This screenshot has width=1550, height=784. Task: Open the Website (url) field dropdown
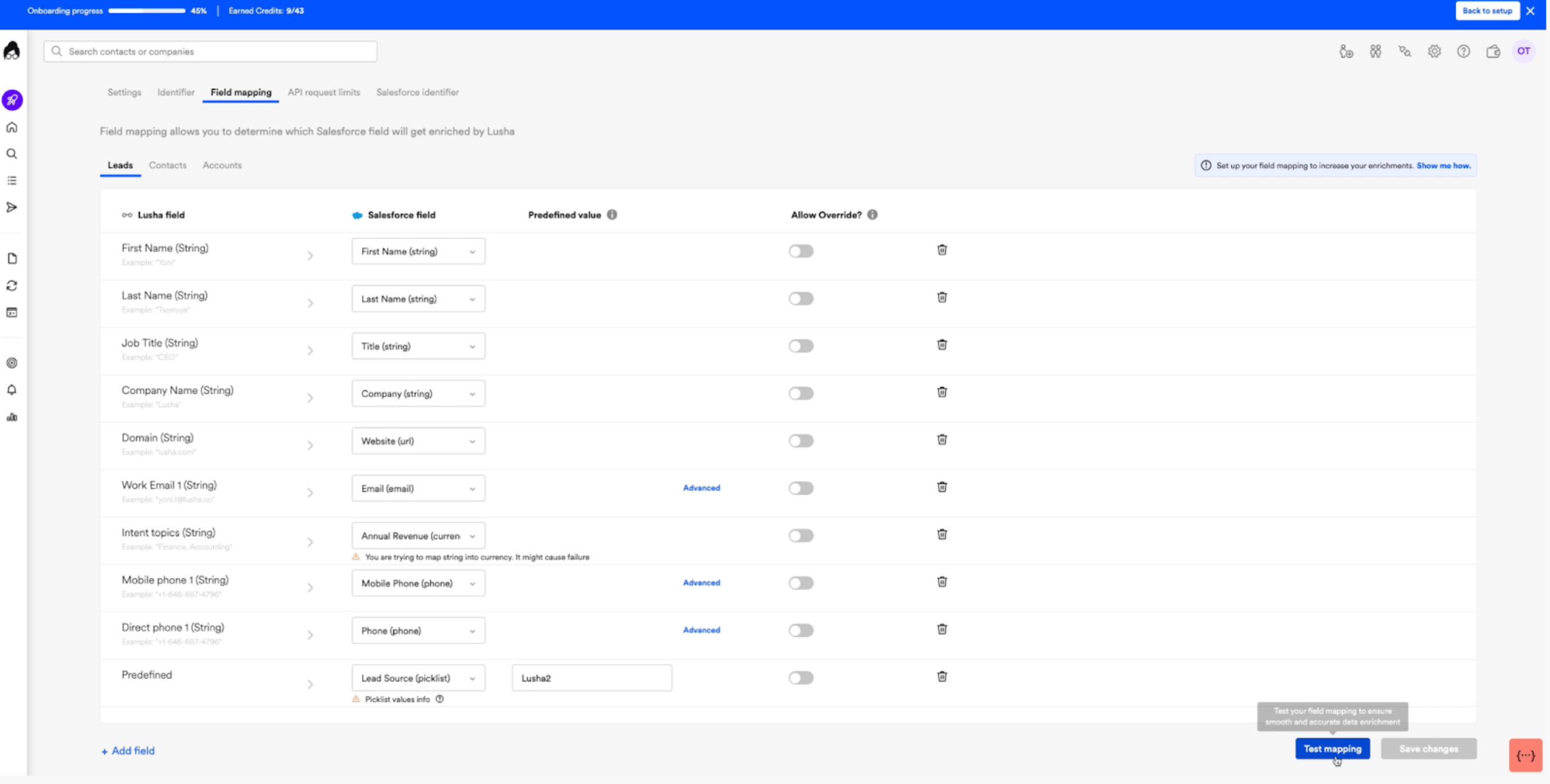click(418, 441)
